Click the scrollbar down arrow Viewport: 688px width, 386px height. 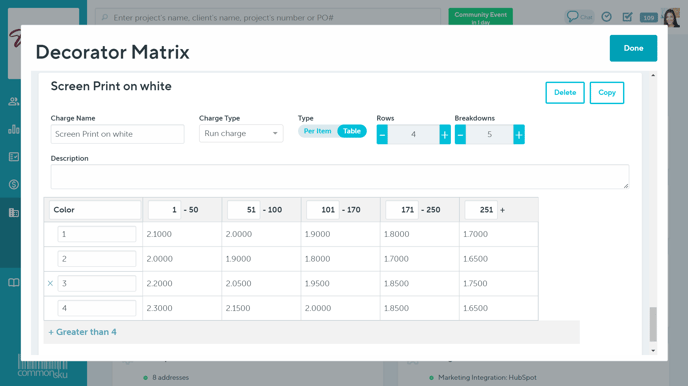(653, 350)
